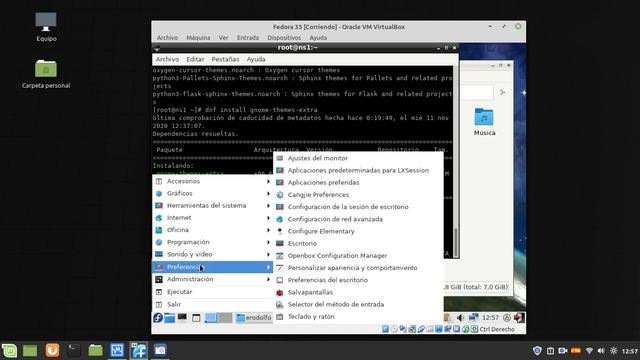Click the Gráficos category icon
The width and height of the screenshot is (640, 360).
(x=159, y=193)
